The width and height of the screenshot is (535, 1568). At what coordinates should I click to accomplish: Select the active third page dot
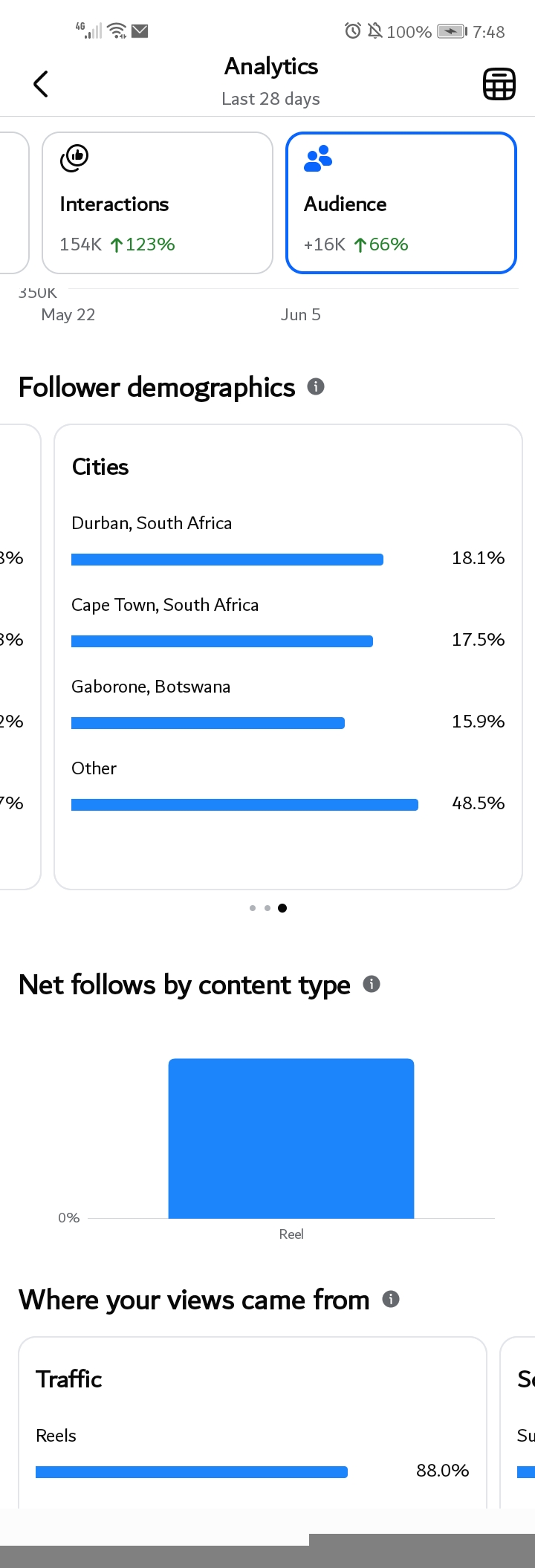(282, 908)
